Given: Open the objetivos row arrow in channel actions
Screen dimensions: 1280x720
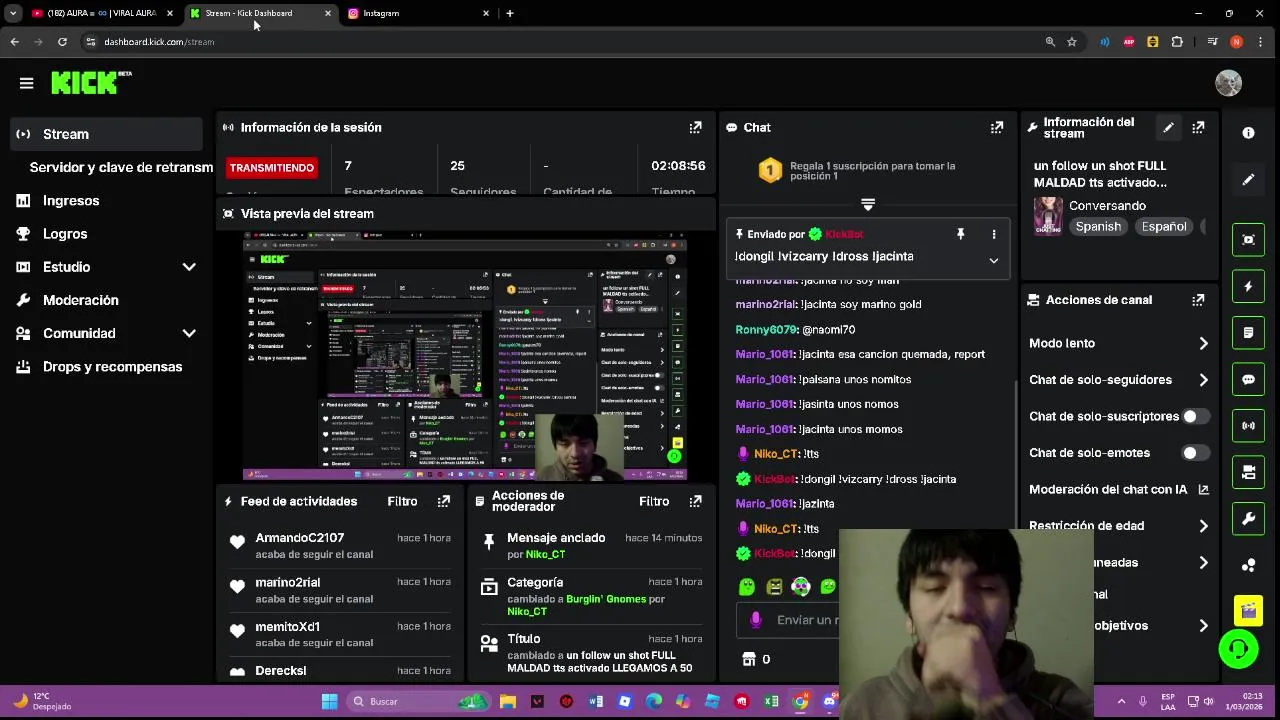Looking at the screenshot, I should click(x=1203, y=626).
